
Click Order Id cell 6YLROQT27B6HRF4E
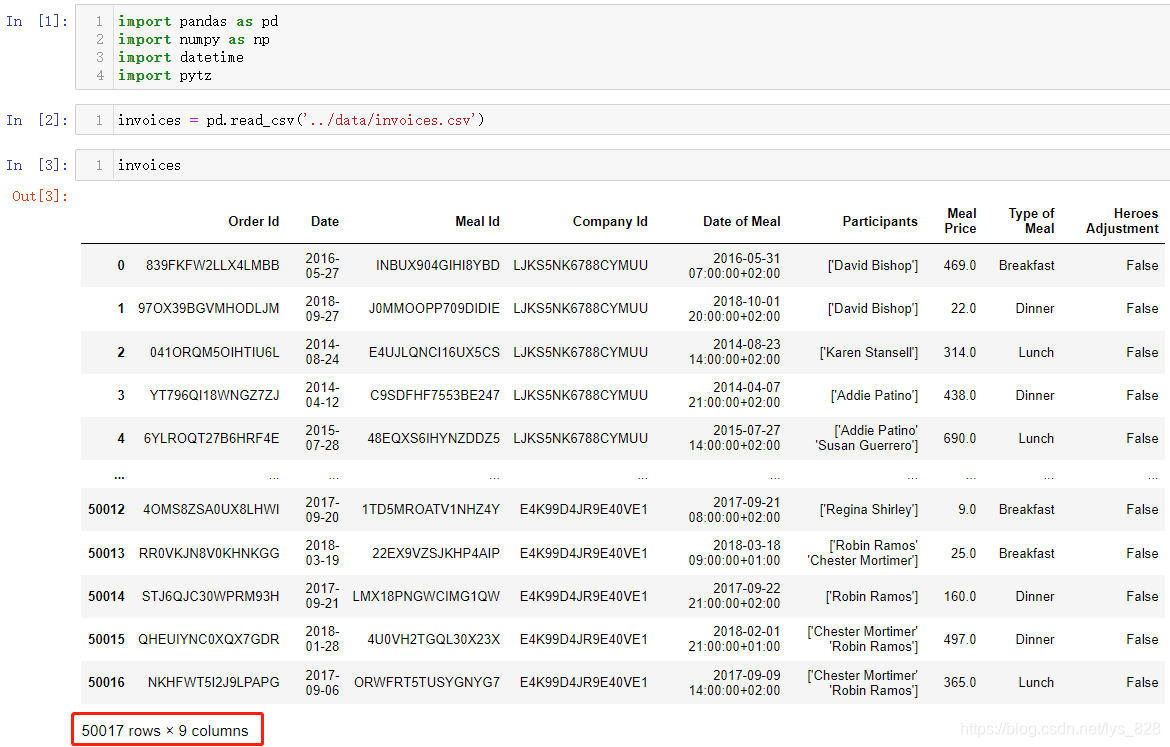pyautogui.click(x=212, y=439)
